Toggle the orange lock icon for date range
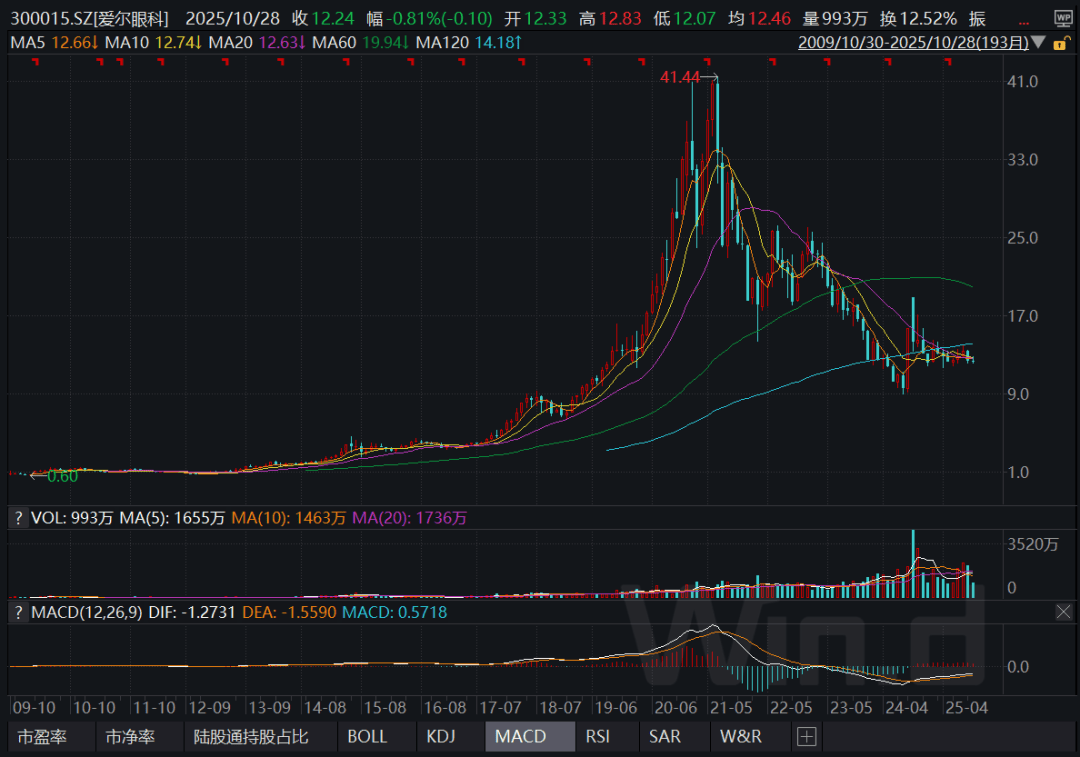This screenshot has width=1080, height=757. (x=1064, y=42)
